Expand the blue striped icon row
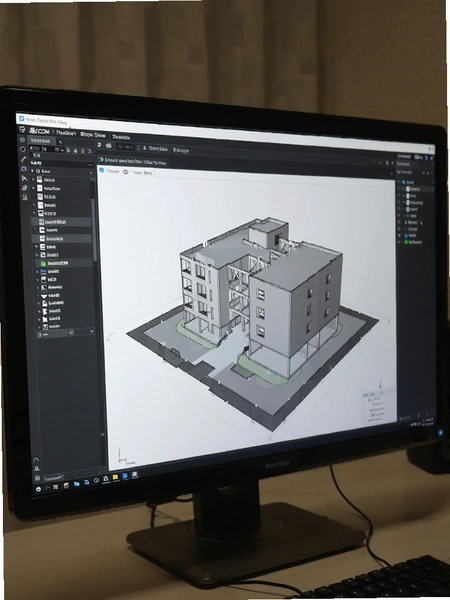 click(38, 272)
